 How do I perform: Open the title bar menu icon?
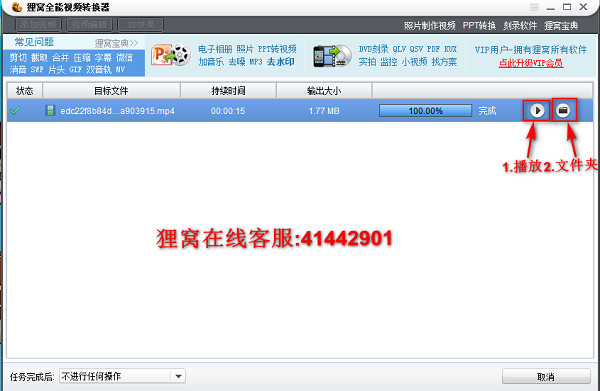(534, 7)
